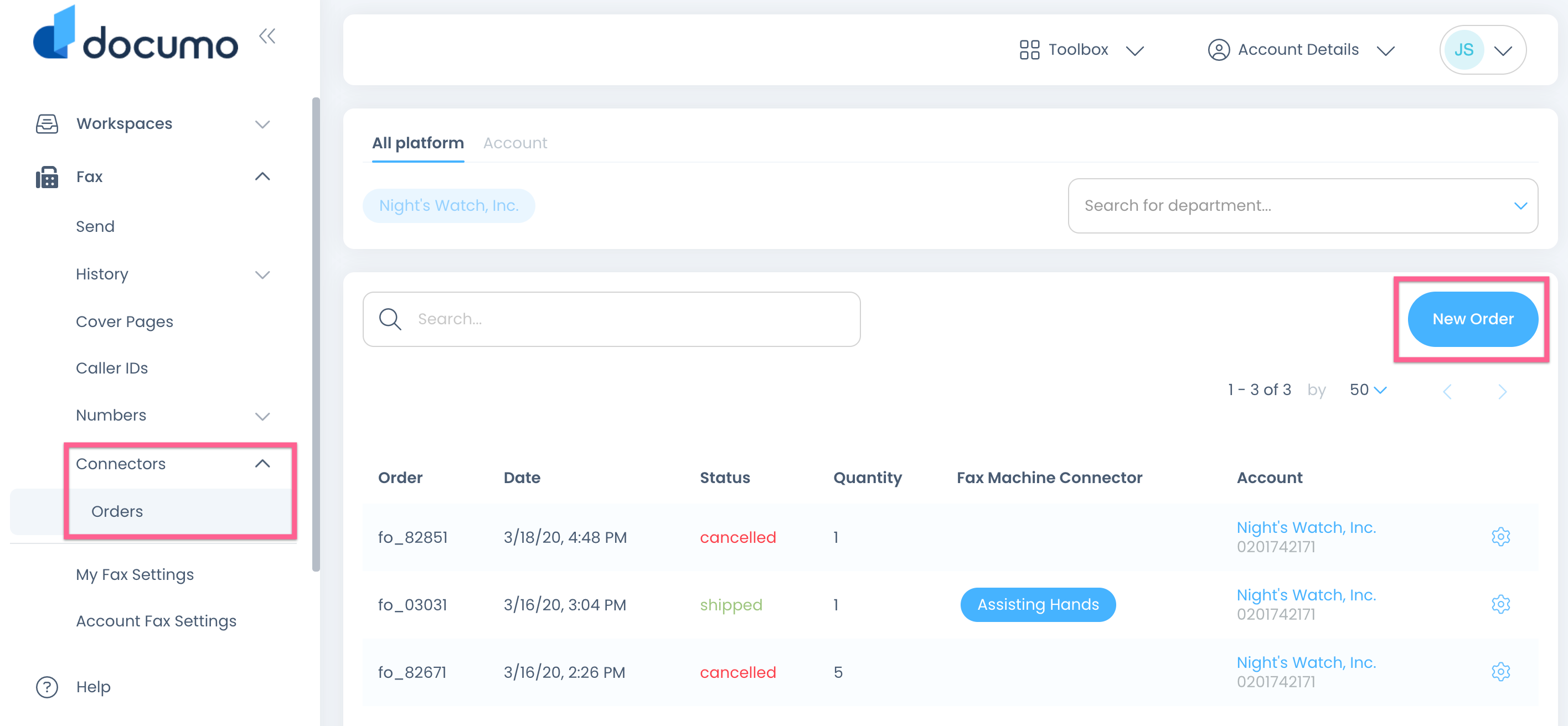Expand the Workspaces menu
This screenshot has height=726, width=1568.
(x=262, y=124)
